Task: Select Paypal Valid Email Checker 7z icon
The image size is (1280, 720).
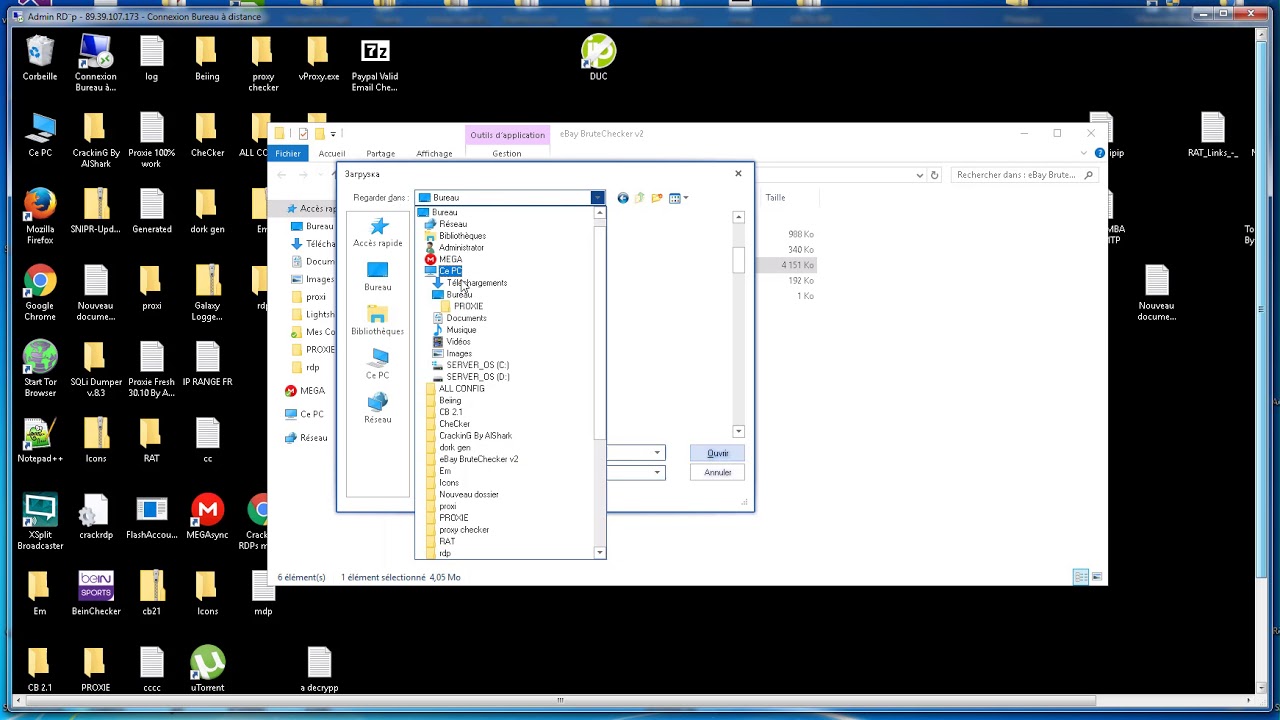Action: click(374, 63)
